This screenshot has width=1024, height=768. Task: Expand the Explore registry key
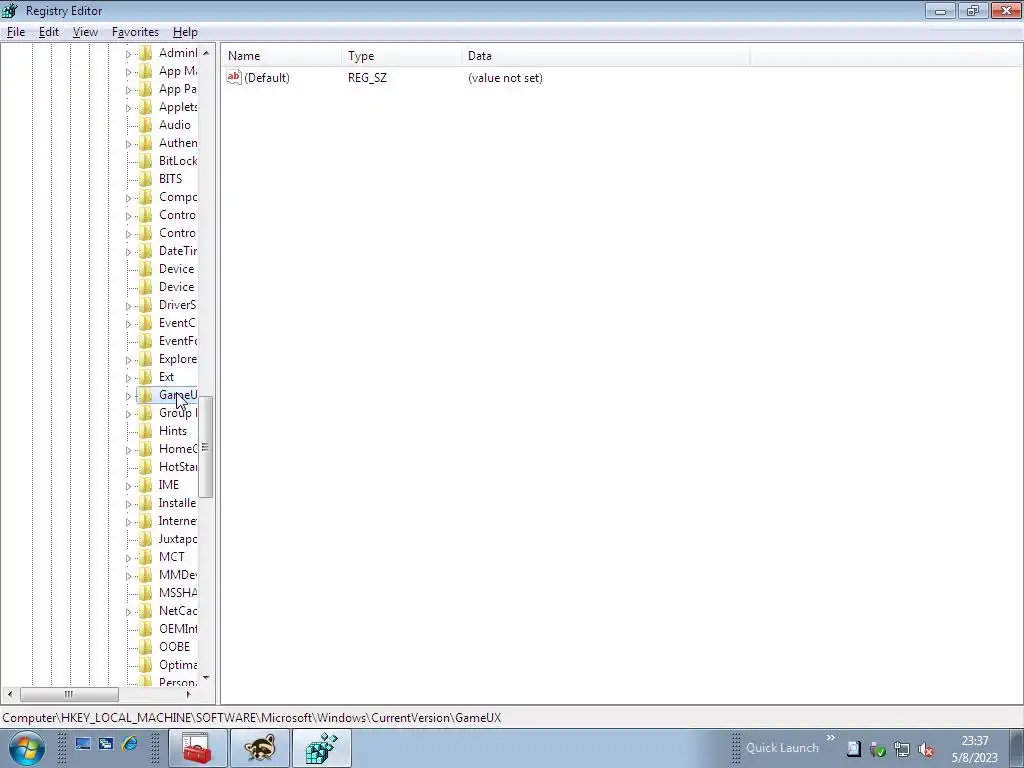(x=128, y=360)
